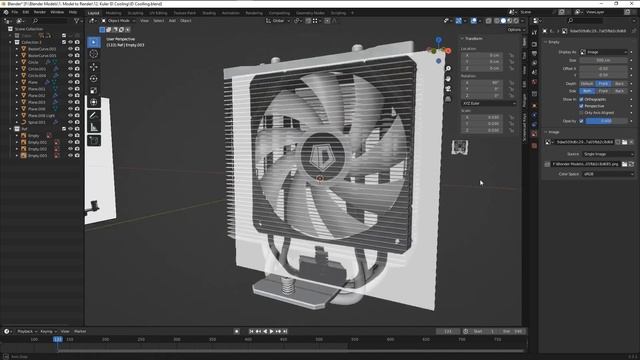The width and height of the screenshot is (640, 360).
Task: Open the Display As Image dropdown
Action: tap(604, 52)
